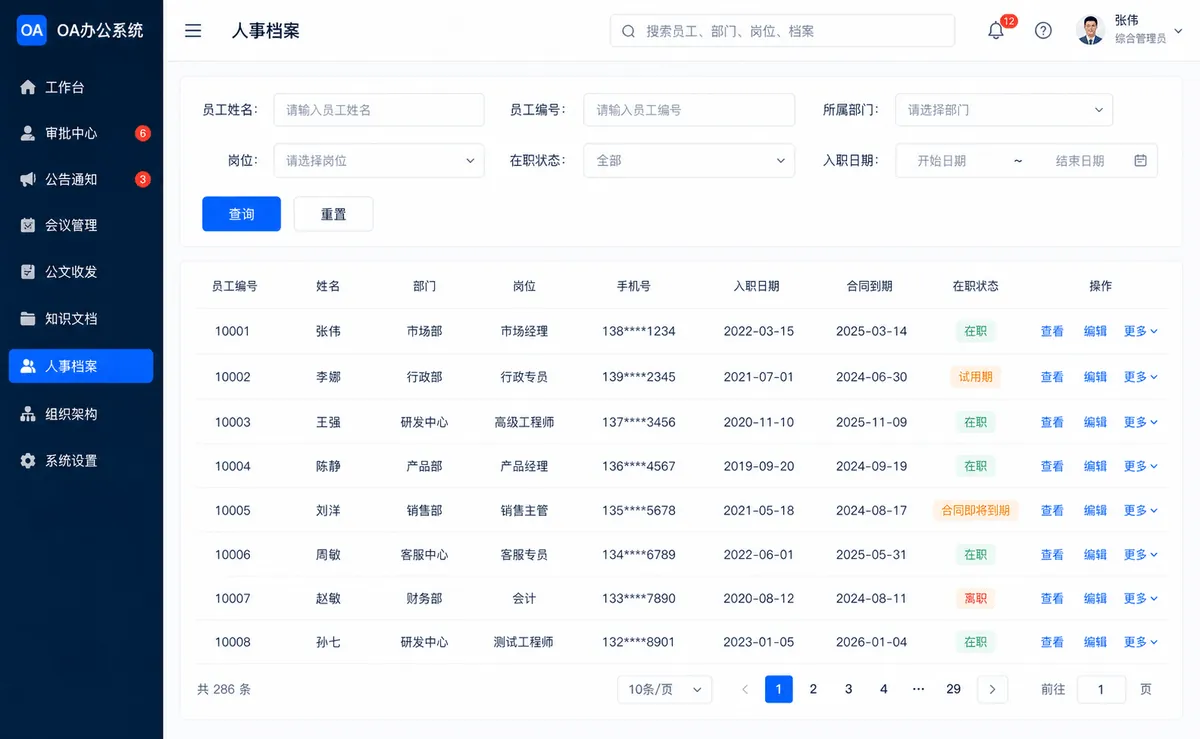This screenshot has width=1200, height=739.
Task: Click the 重置 reset button
Action: 333,214
